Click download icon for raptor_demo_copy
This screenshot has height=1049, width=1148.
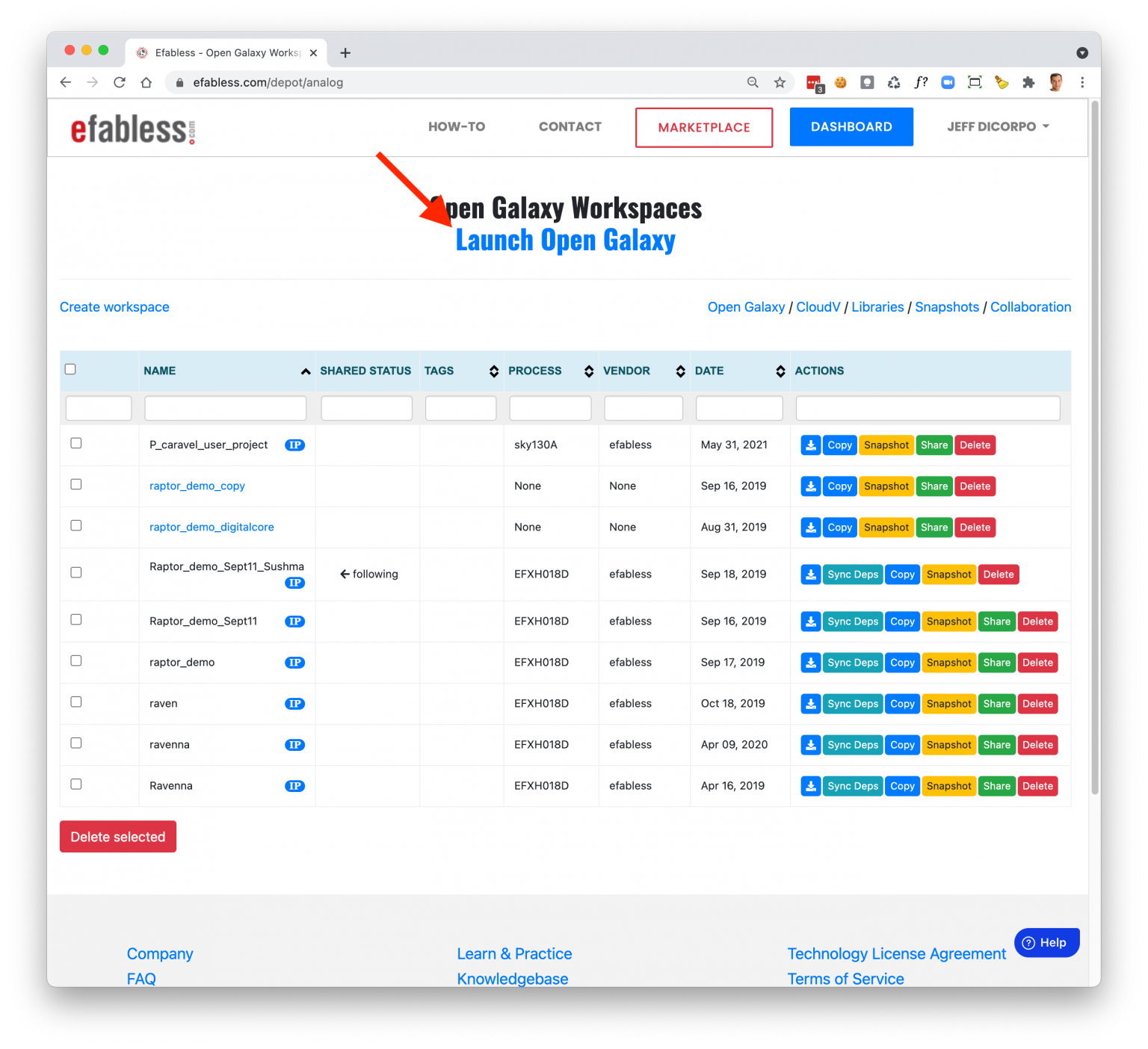810,486
